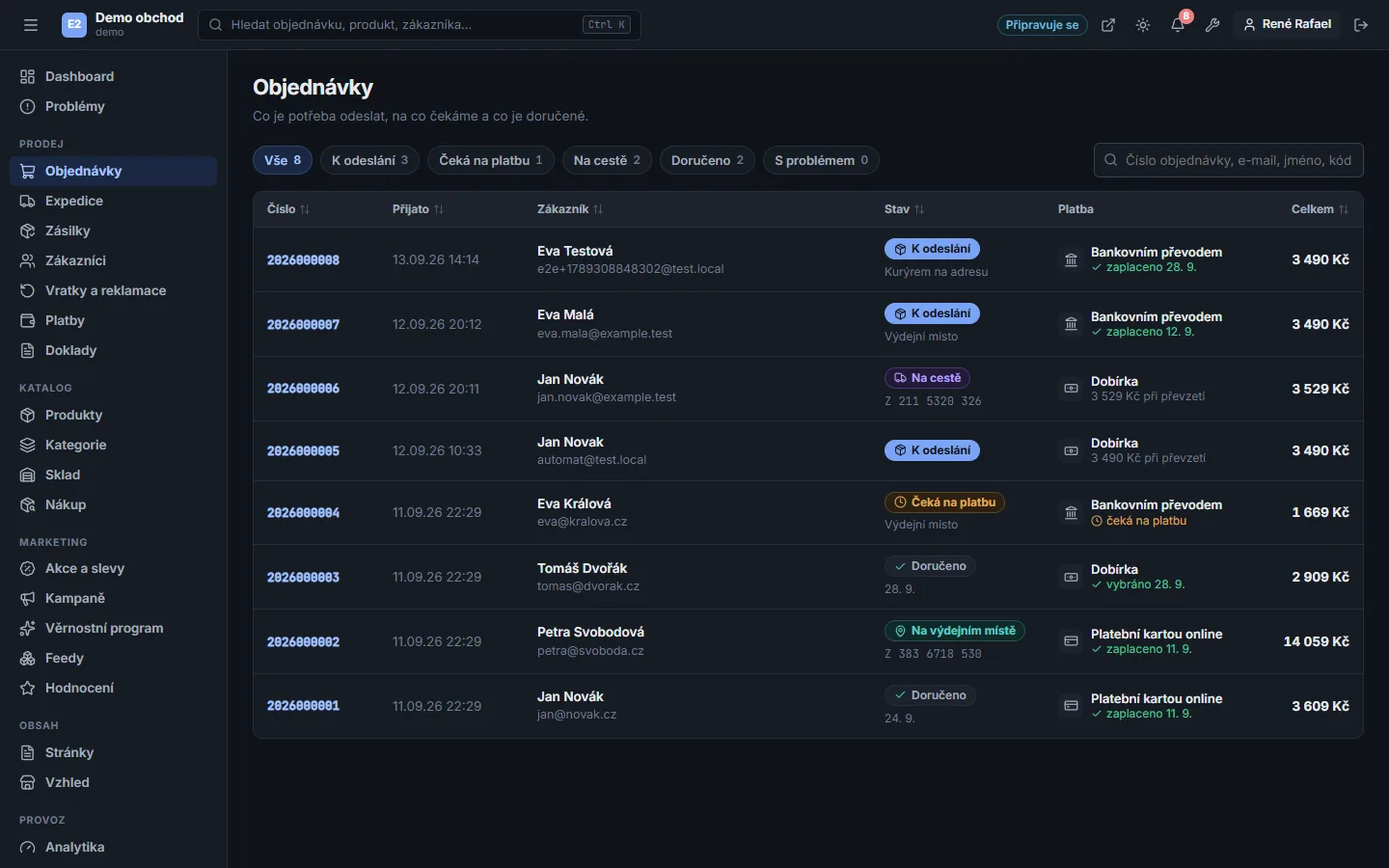Select the Doručeno 2 filter tab
Image resolution: width=1389 pixels, height=868 pixels.
pyautogui.click(x=707, y=160)
